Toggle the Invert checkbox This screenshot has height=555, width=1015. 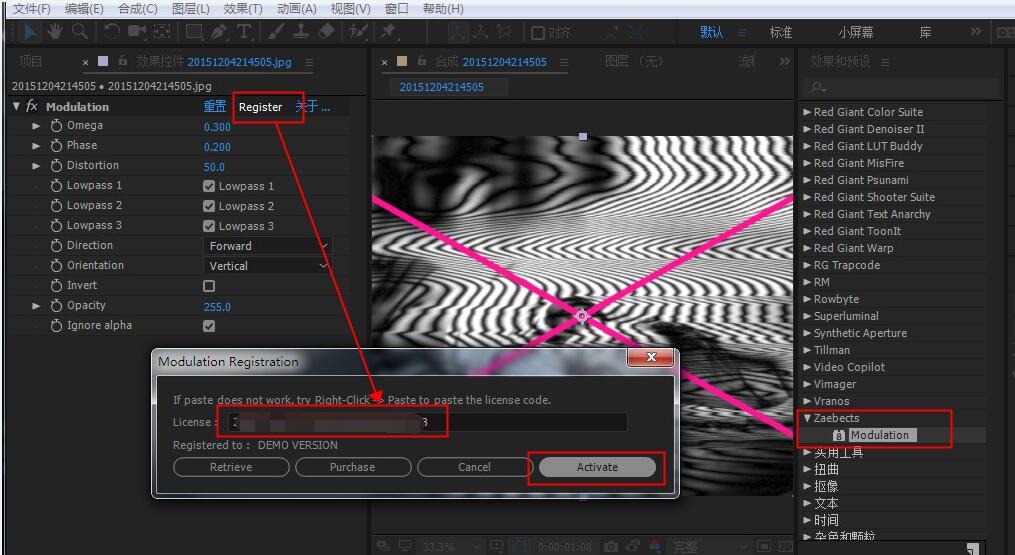point(209,286)
